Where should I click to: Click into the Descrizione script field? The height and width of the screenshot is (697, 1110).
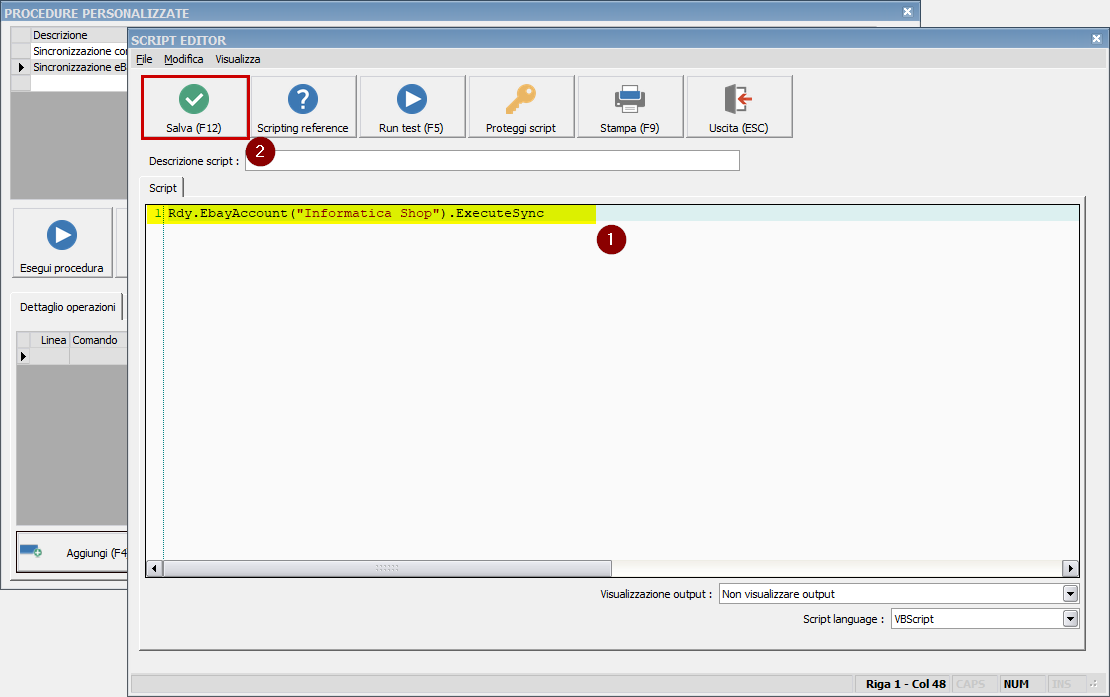492,161
